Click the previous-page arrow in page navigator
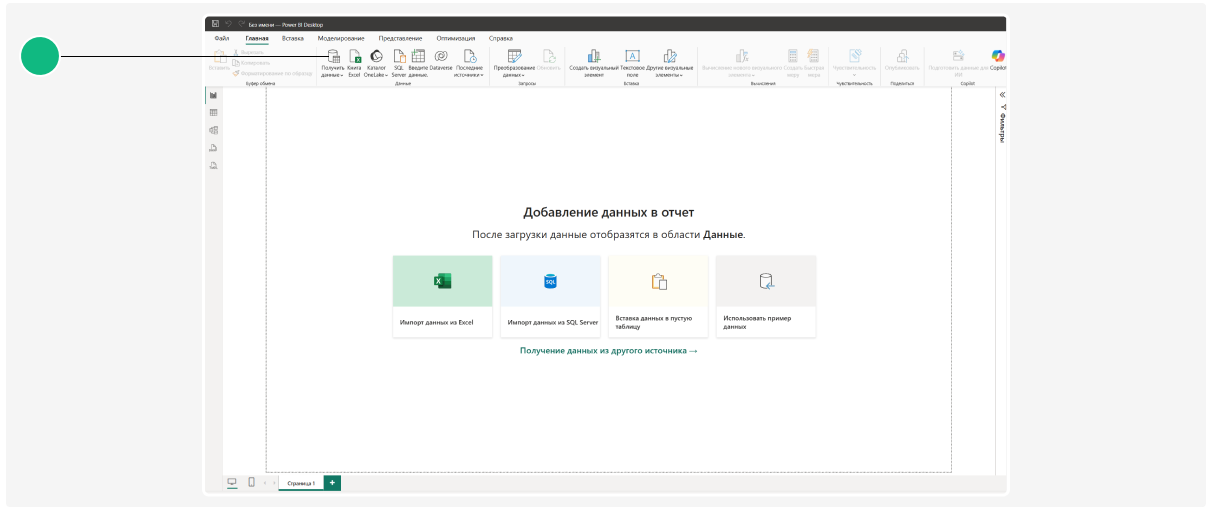 point(264,483)
